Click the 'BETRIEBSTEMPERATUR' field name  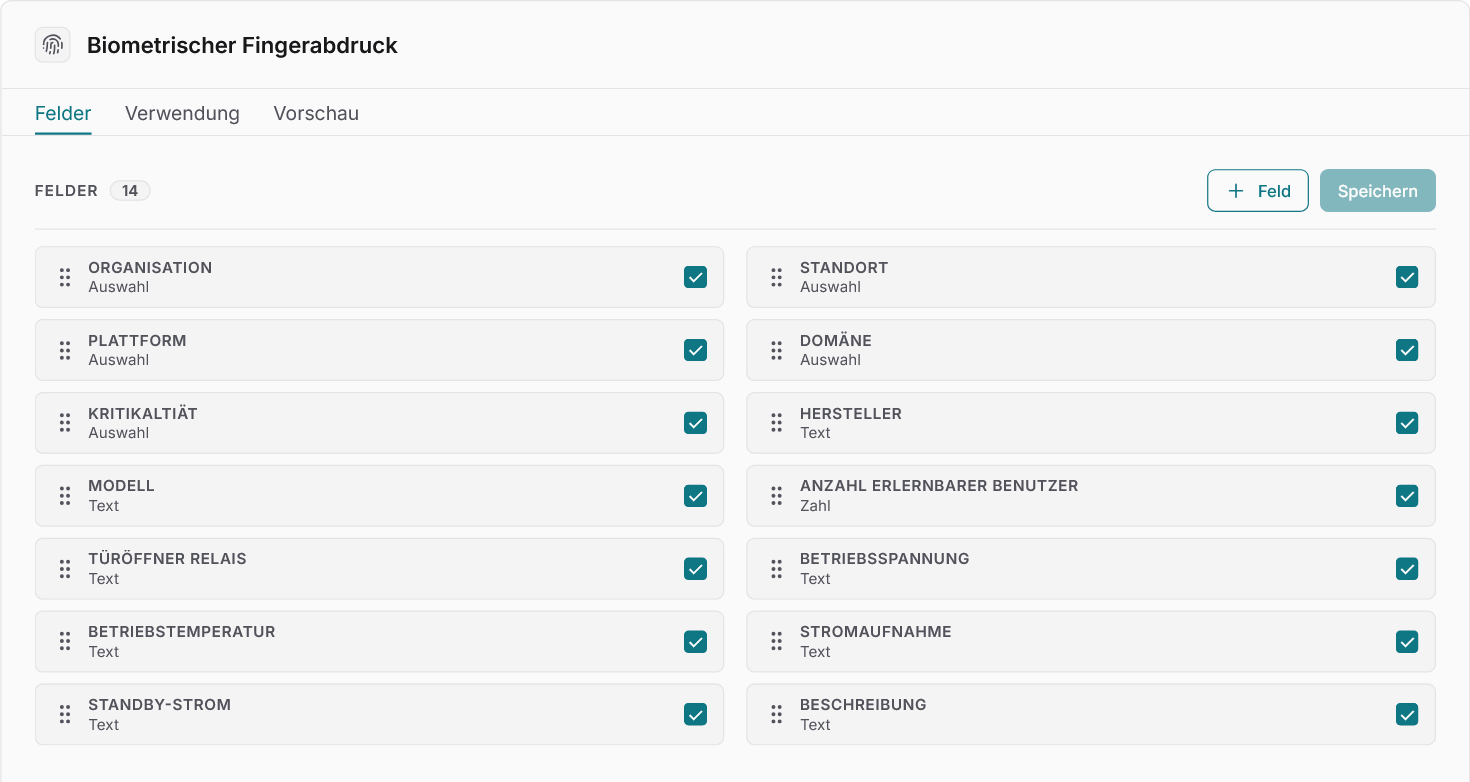point(182,632)
